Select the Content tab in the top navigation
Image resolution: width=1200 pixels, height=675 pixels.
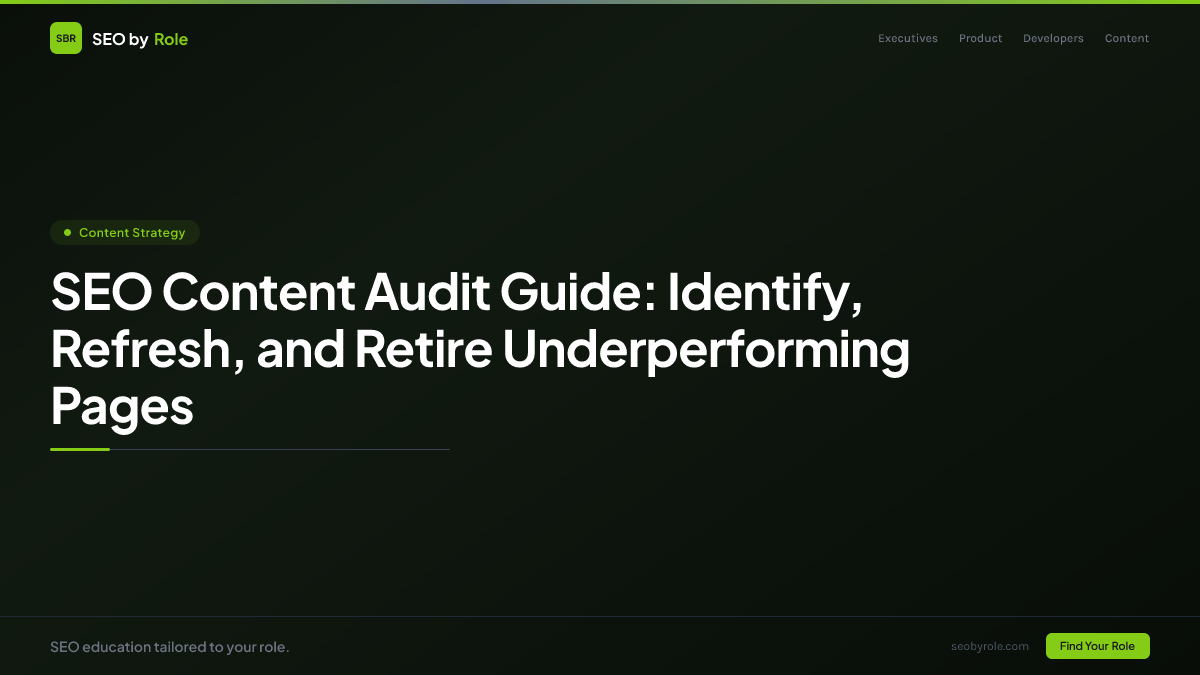coord(1126,38)
